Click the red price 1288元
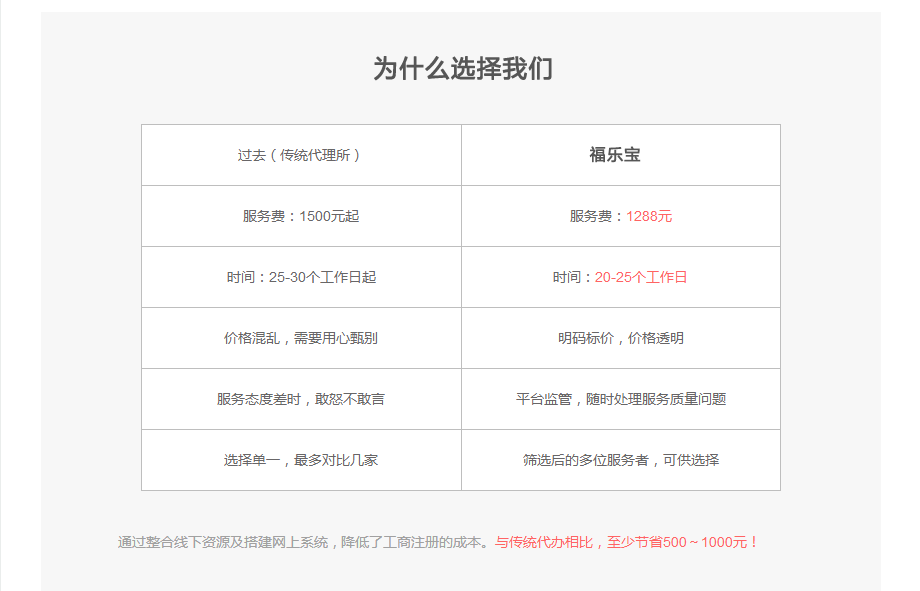Viewport: 920px width, 591px height. click(648, 216)
